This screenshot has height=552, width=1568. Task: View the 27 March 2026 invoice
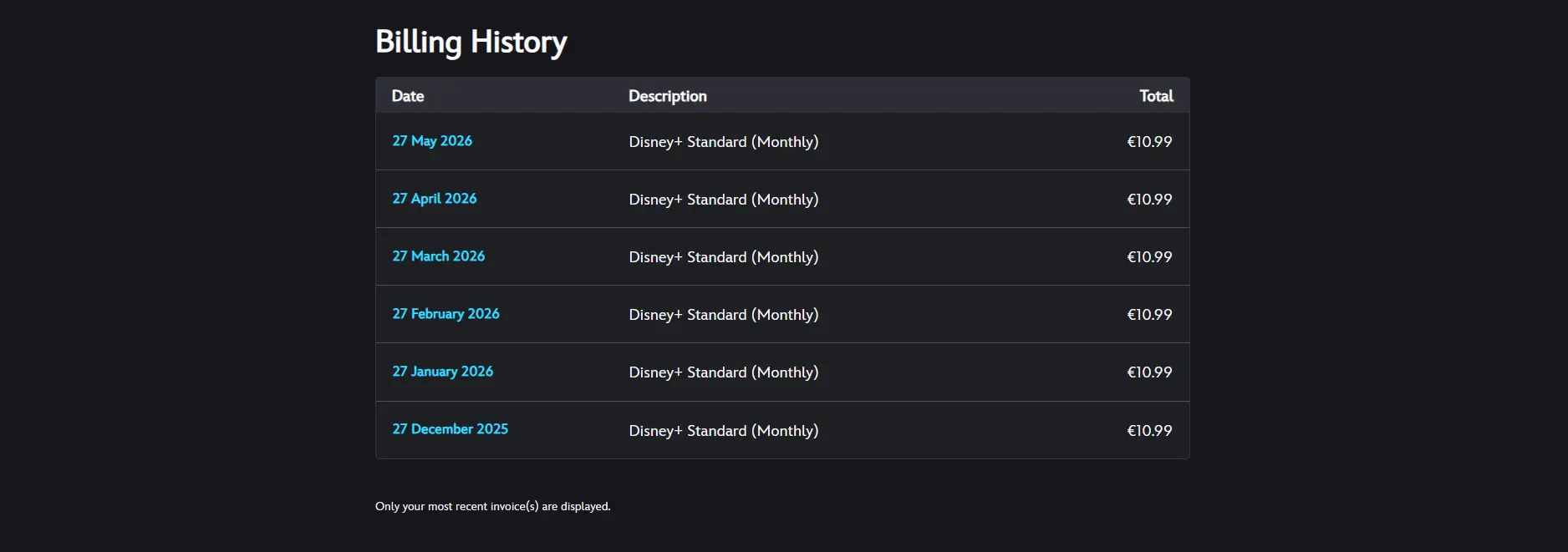pos(439,256)
